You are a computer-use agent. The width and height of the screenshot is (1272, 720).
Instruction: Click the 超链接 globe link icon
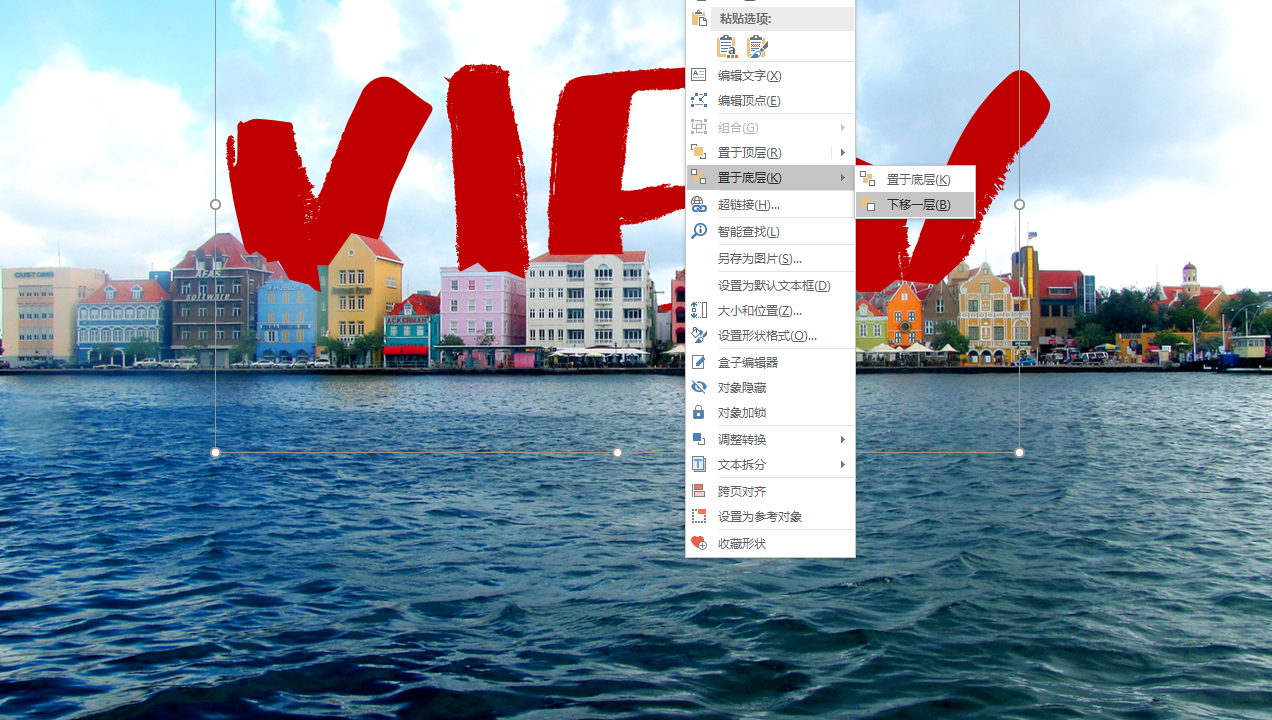699,204
